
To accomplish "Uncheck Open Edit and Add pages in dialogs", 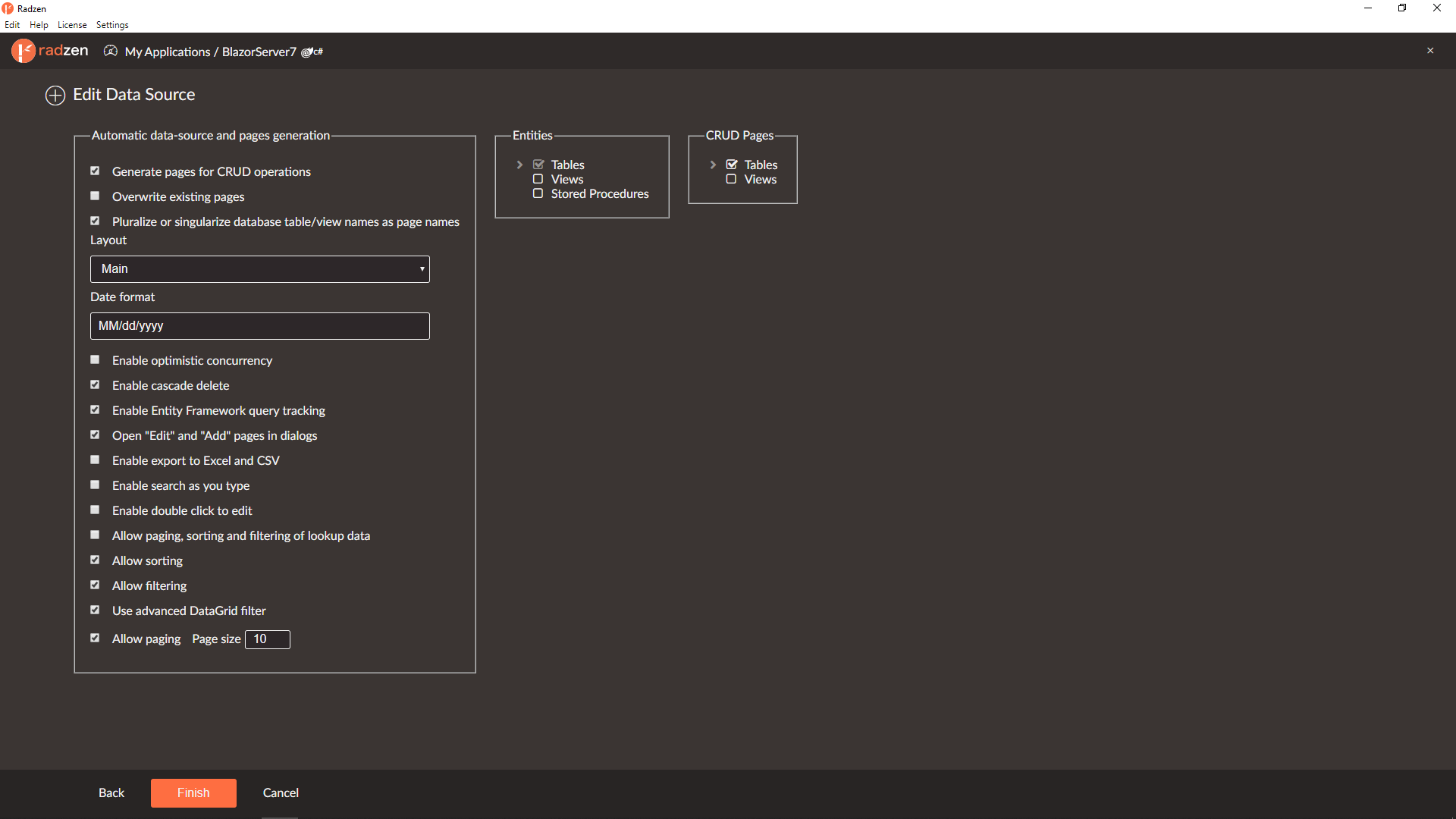I will click(x=95, y=435).
